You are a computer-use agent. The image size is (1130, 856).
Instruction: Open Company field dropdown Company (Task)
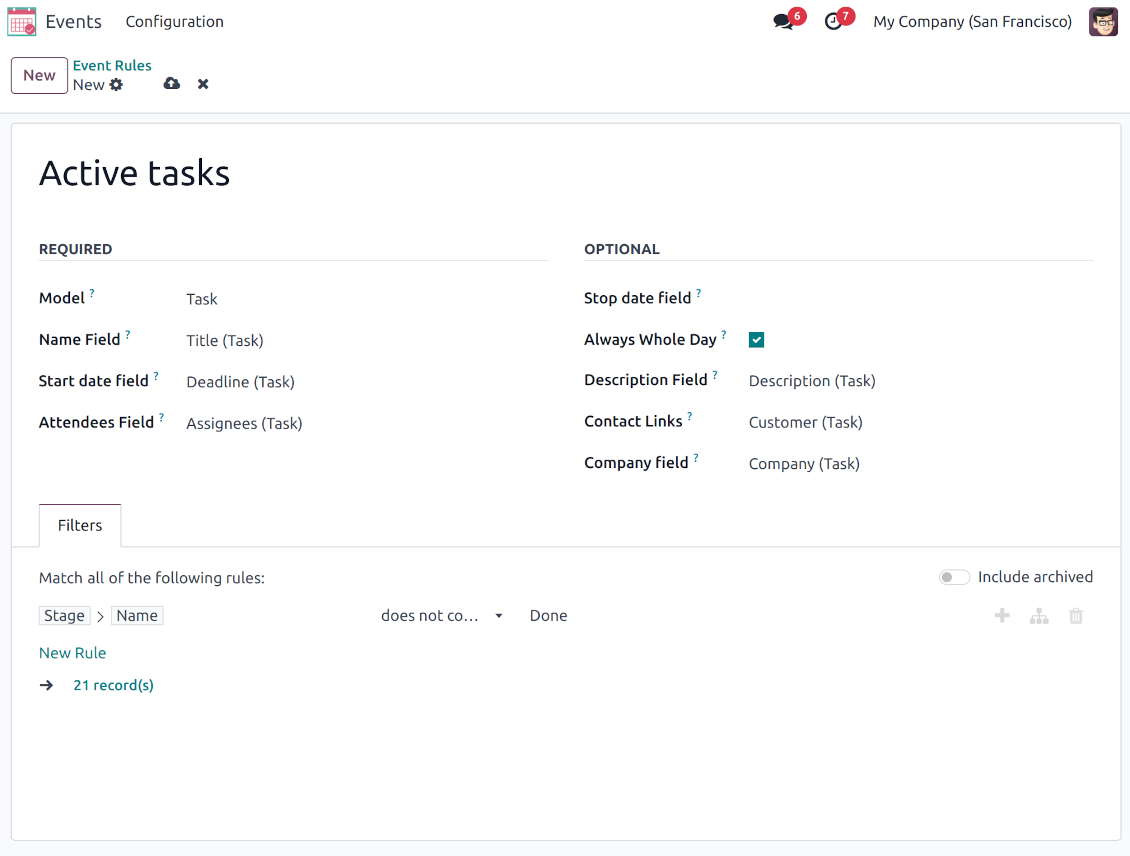(x=920, y=463)
